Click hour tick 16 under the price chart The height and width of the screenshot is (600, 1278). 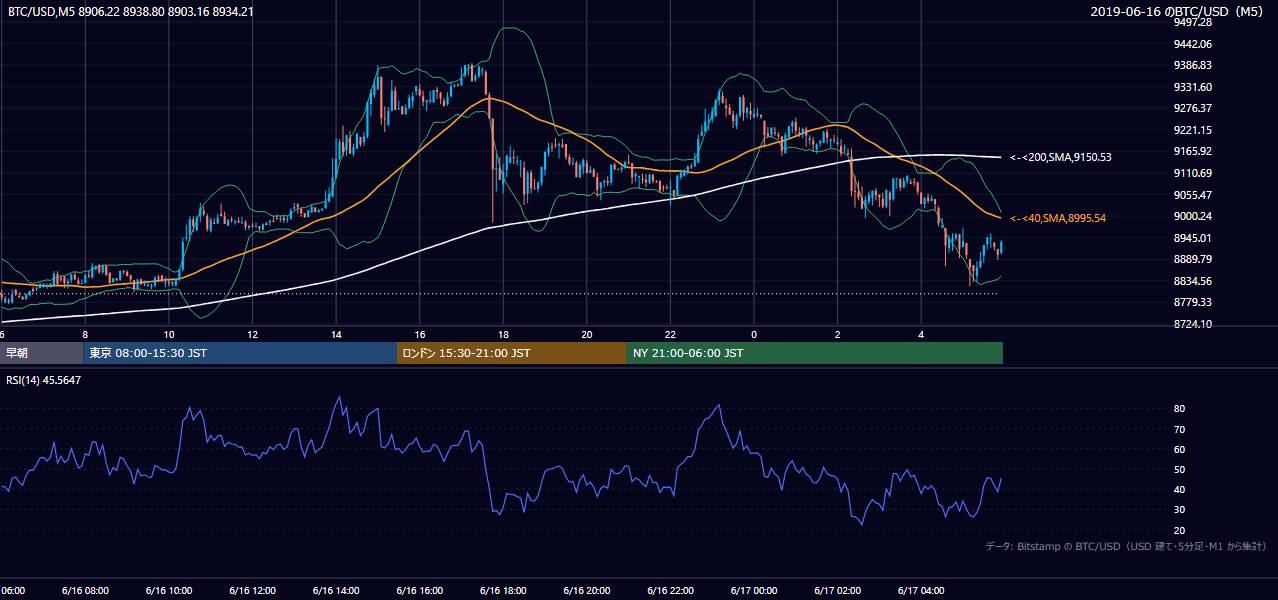click(420, 334)
